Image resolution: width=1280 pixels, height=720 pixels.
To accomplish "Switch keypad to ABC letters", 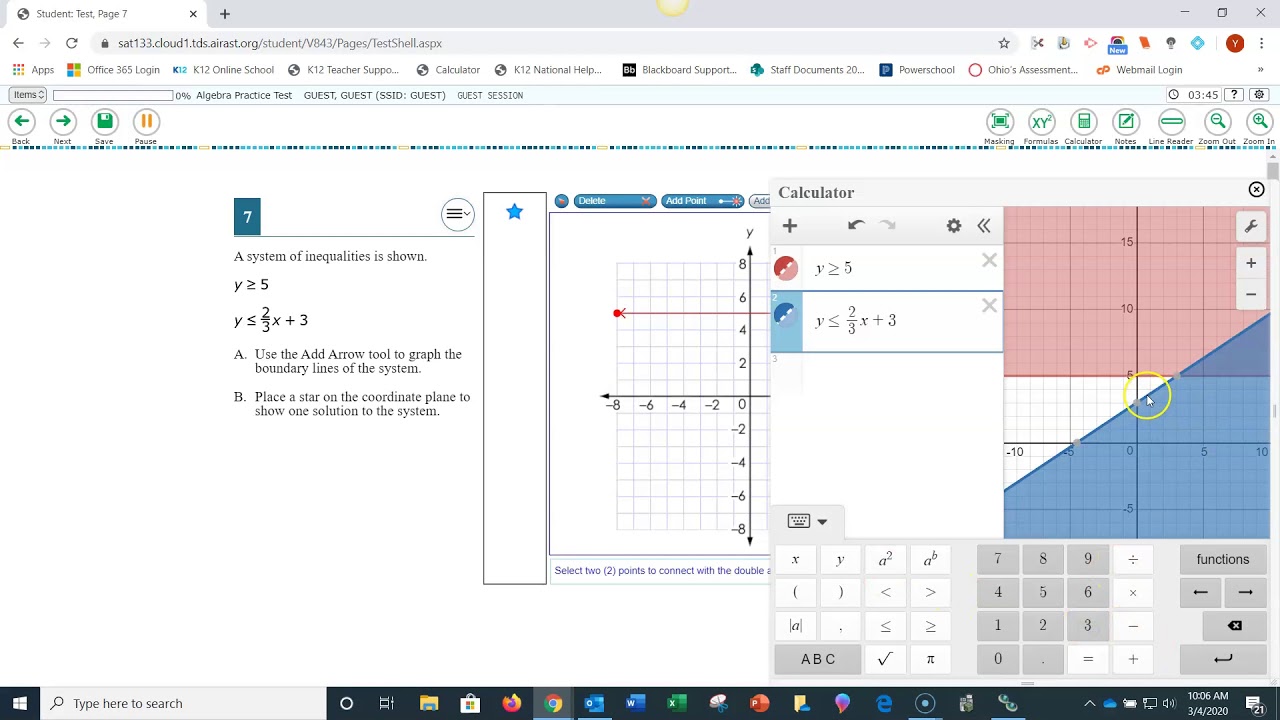I will click(x=818, y=659).
